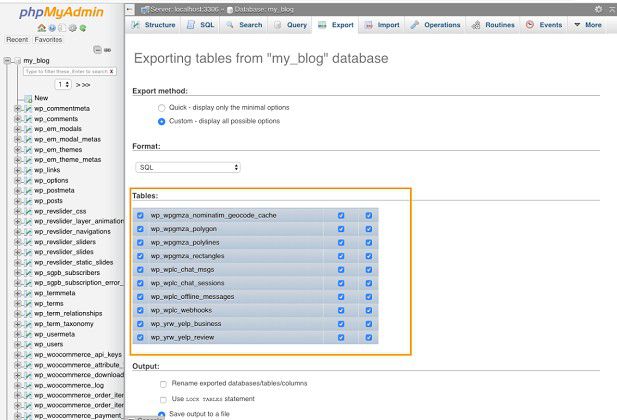617x420 pixels.
Task: Select Quick export method radio button
Action: [x=161, y=108]
